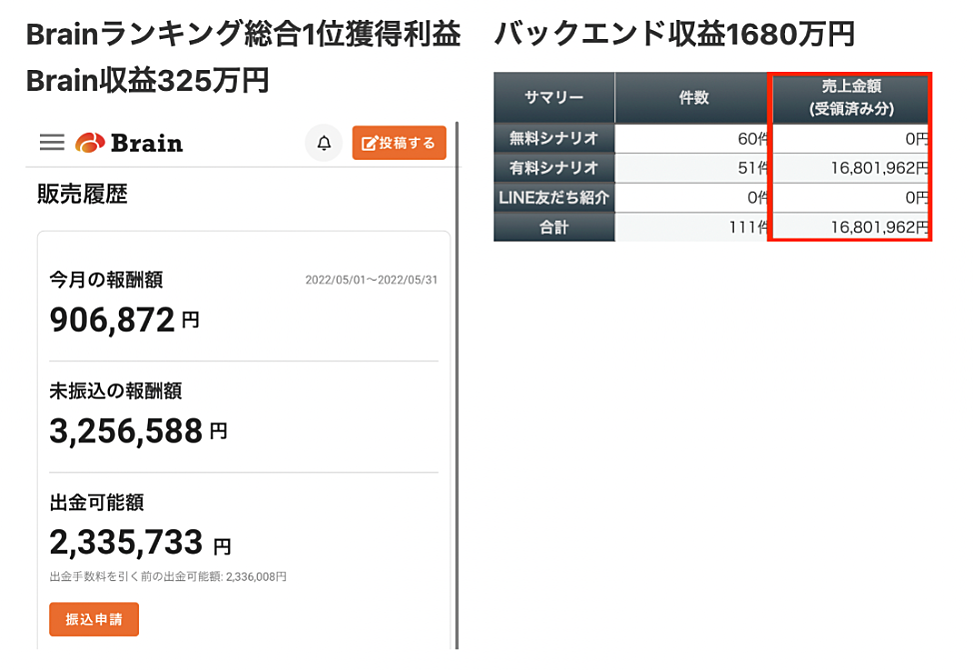Open the hamburger menu icon
This screenshot has height=670, width=973.
tap(52, 143)
